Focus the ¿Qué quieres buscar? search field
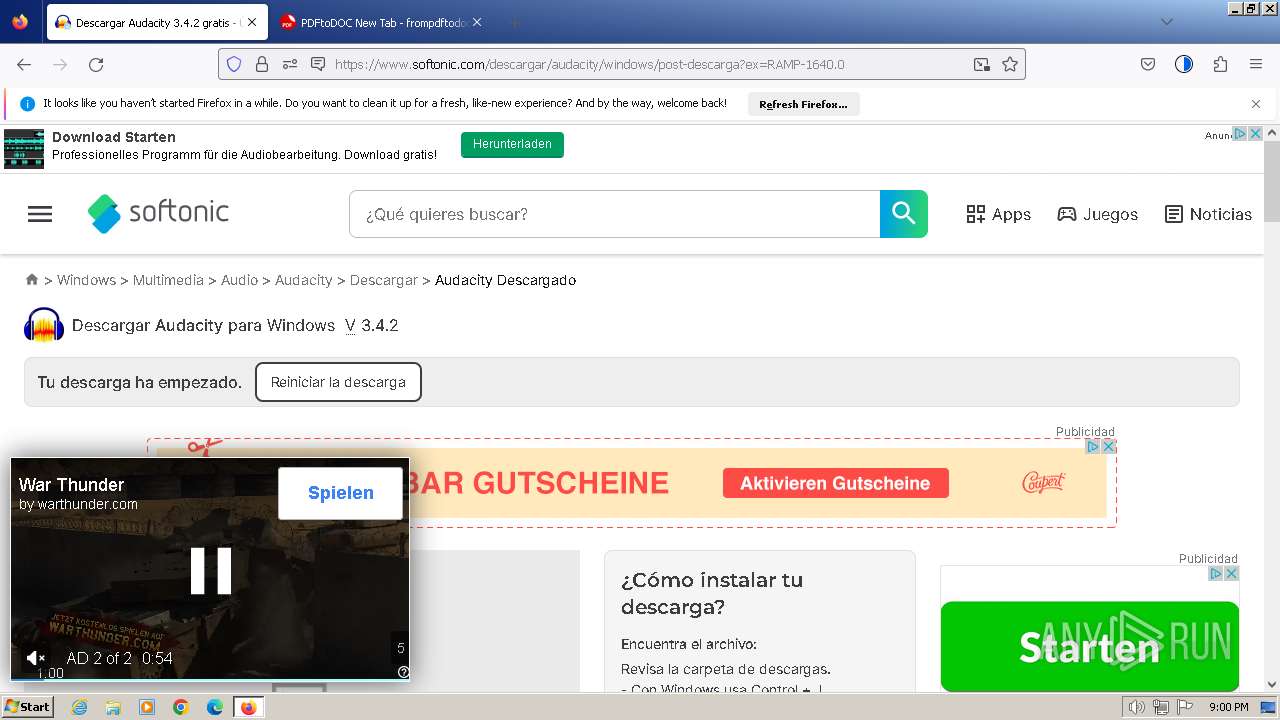 tap(614, 214)
